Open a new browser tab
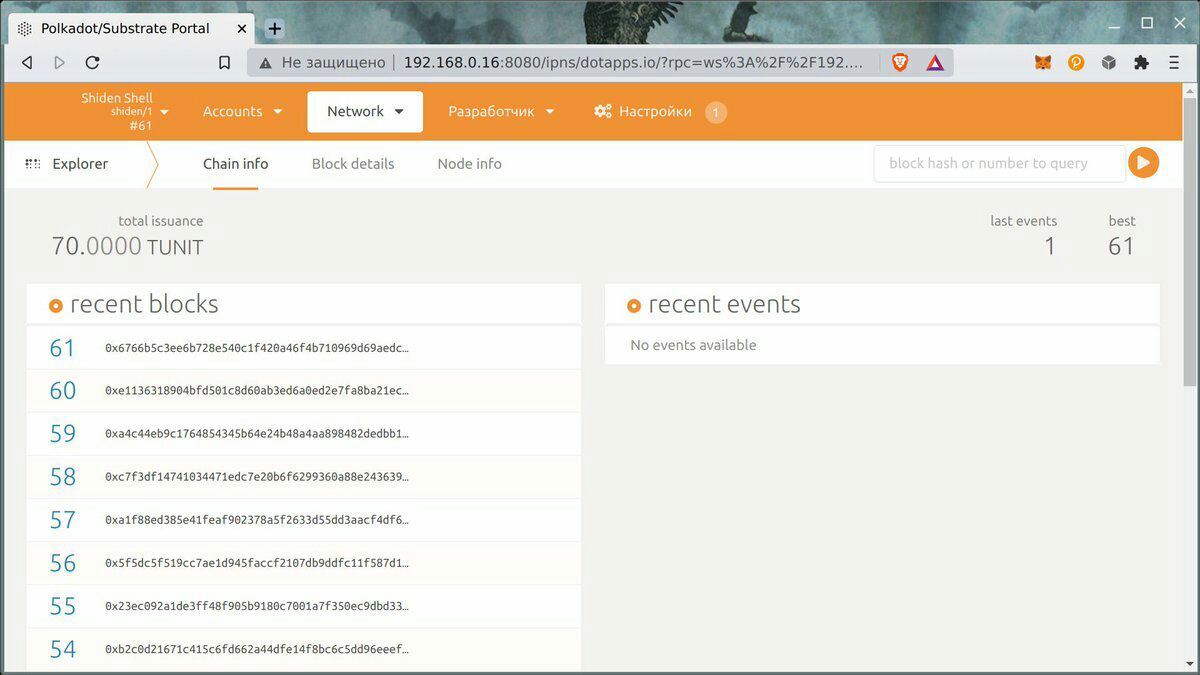Image resolution: width=1200 pixels, height=675 pixels. click(x=275, y=28)
